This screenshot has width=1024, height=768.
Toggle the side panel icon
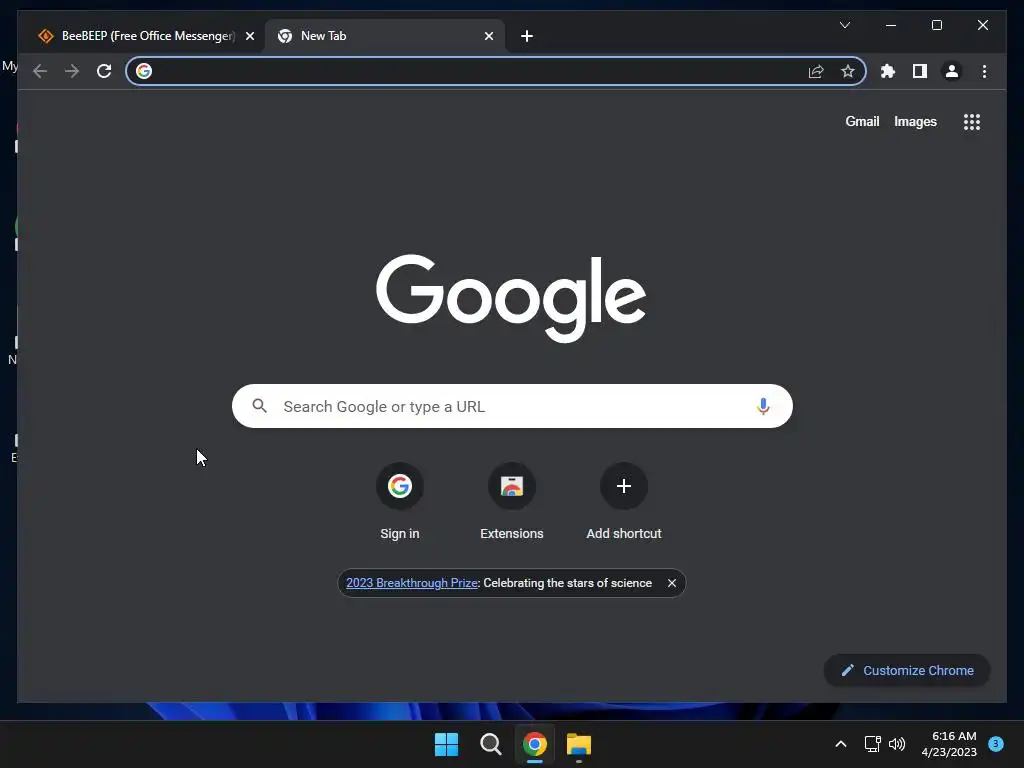point(920,71)
